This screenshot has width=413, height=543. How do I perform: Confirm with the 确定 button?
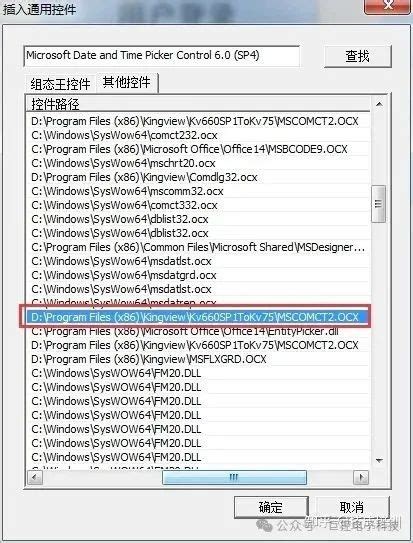point(271,507)
